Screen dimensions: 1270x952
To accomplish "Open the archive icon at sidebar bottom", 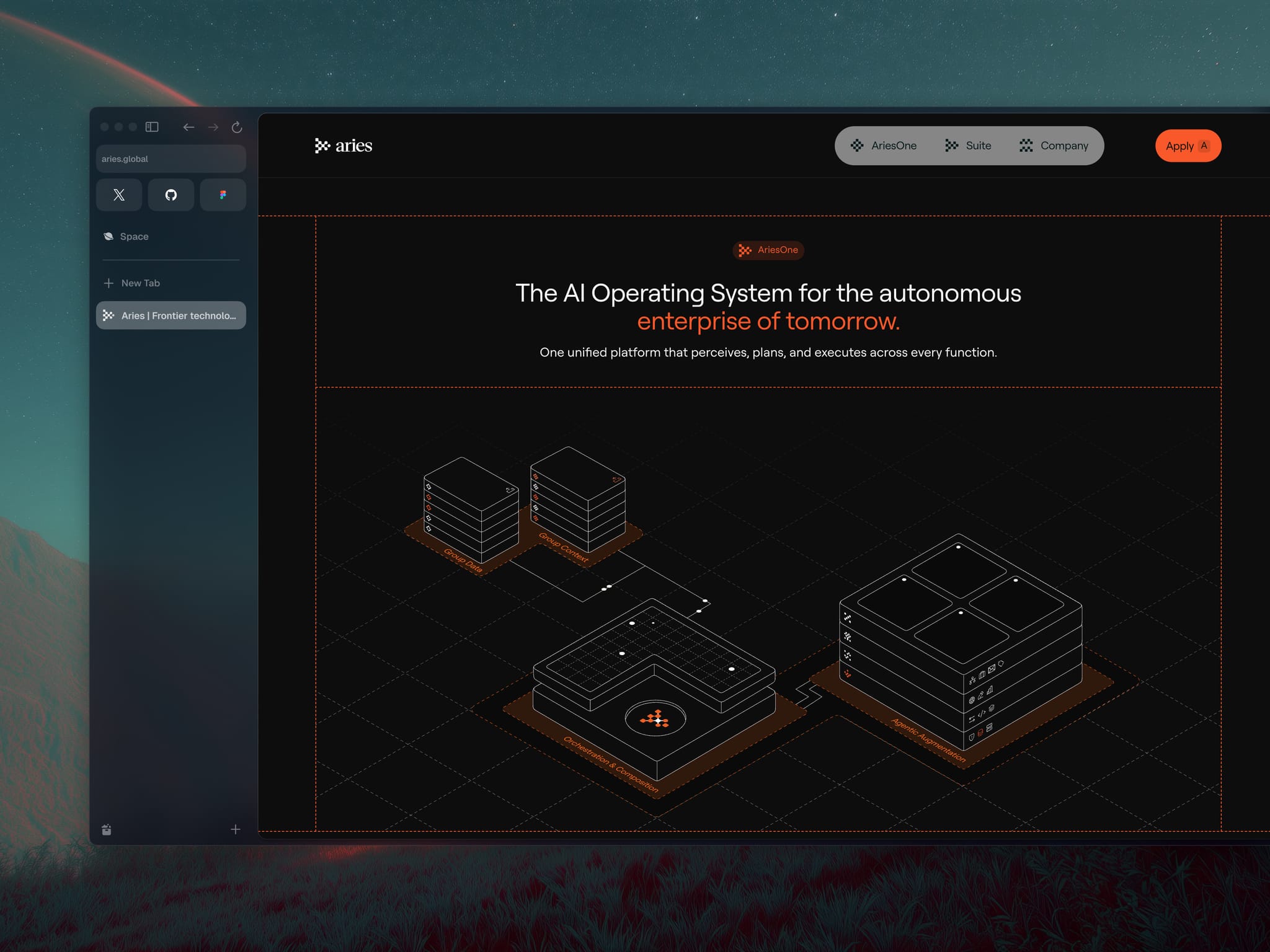I will click(x=107, y=829).
